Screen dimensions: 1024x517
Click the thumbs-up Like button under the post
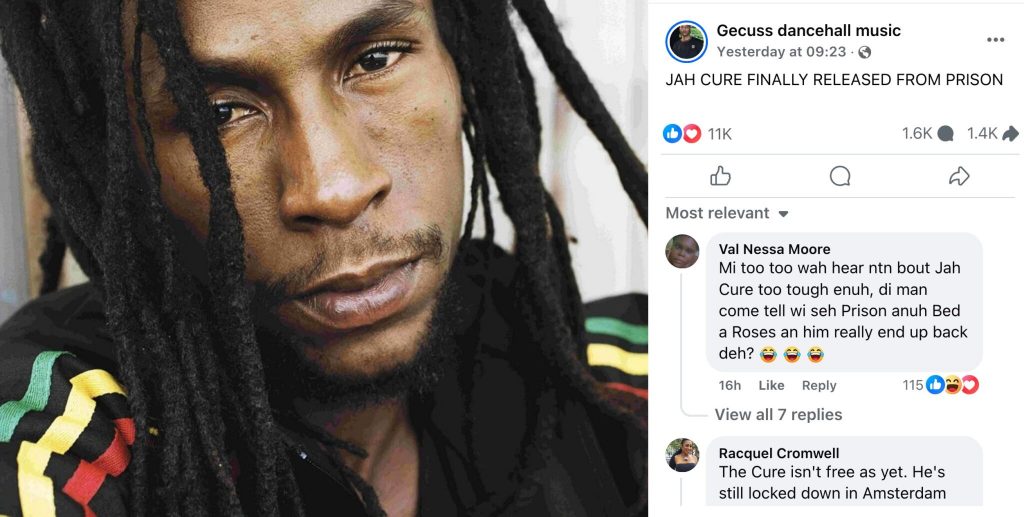pos(720,176)
